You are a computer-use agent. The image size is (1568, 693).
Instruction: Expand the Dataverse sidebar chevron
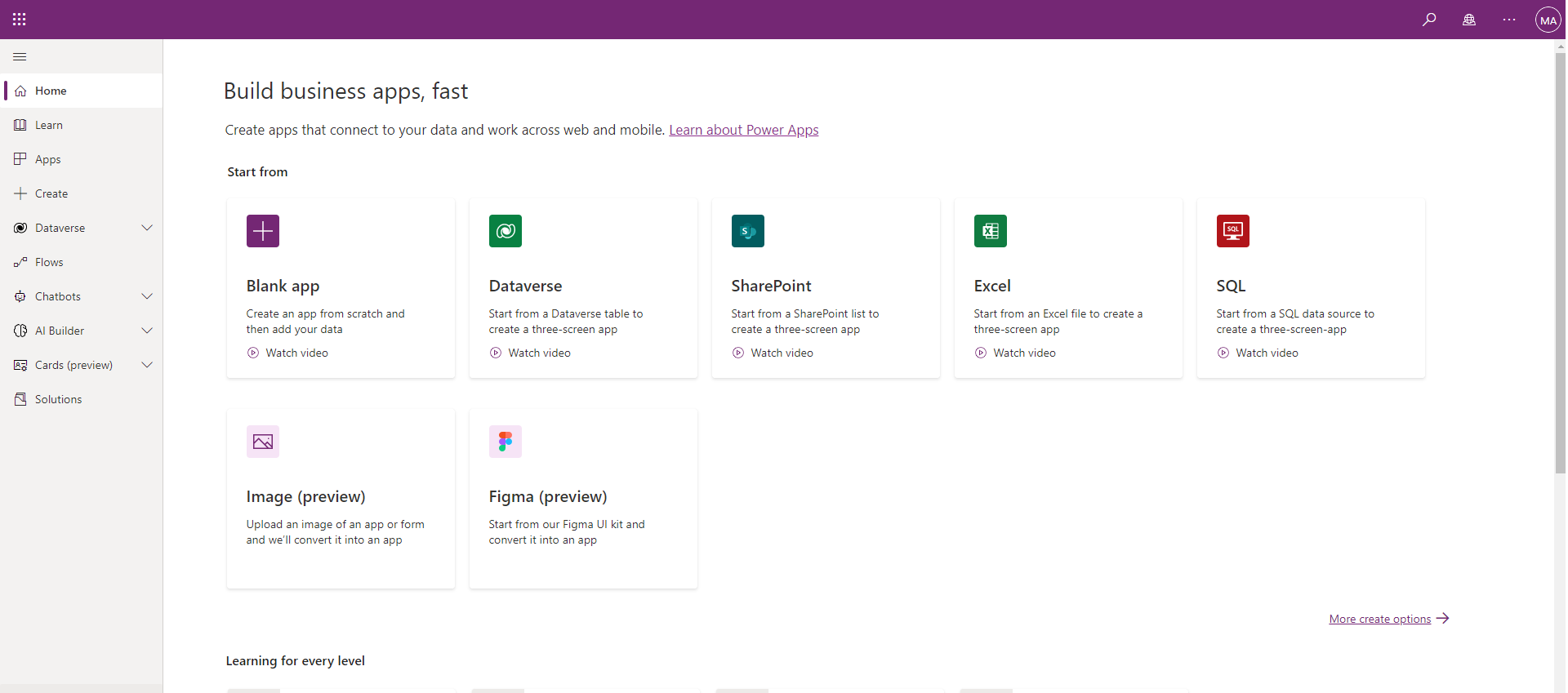coord(147,228)
